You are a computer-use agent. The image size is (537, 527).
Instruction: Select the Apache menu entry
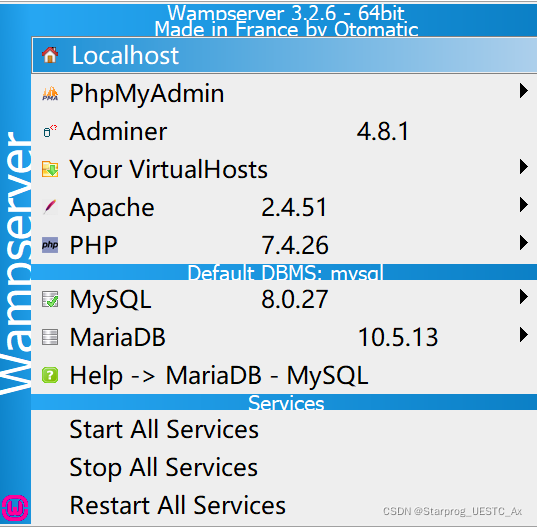coord(284,207)
